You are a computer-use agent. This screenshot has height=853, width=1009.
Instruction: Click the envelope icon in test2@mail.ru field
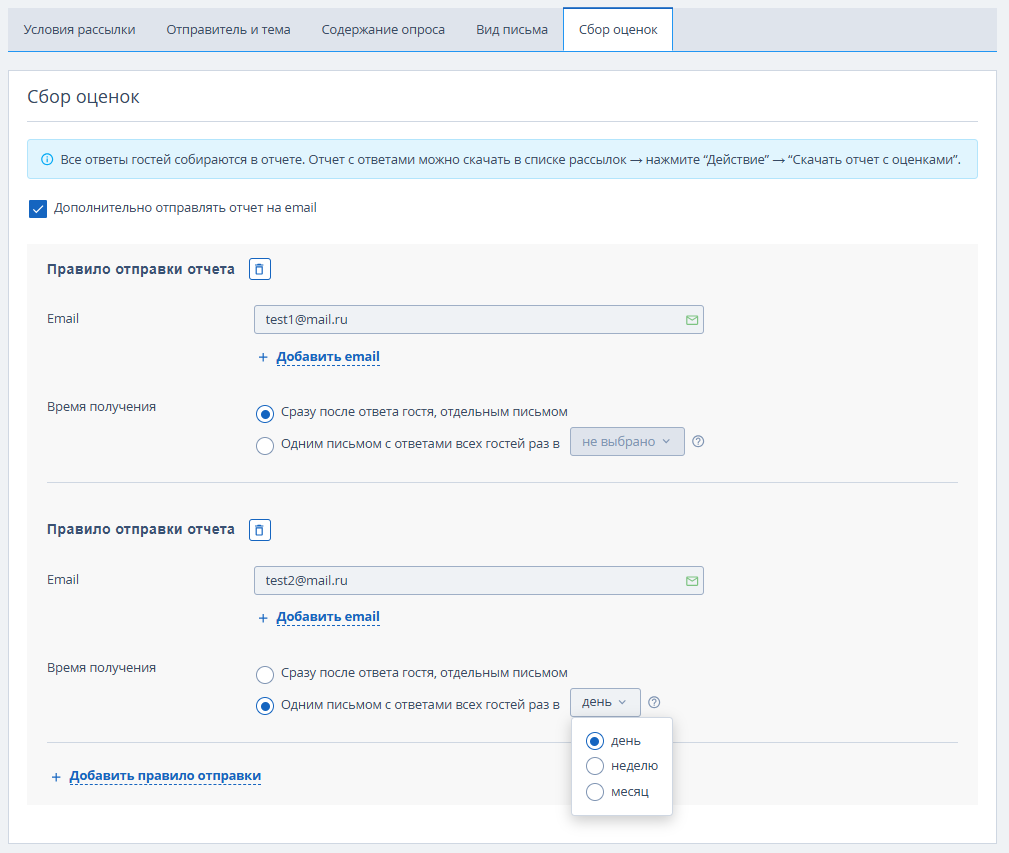click(x=692, y=581)
